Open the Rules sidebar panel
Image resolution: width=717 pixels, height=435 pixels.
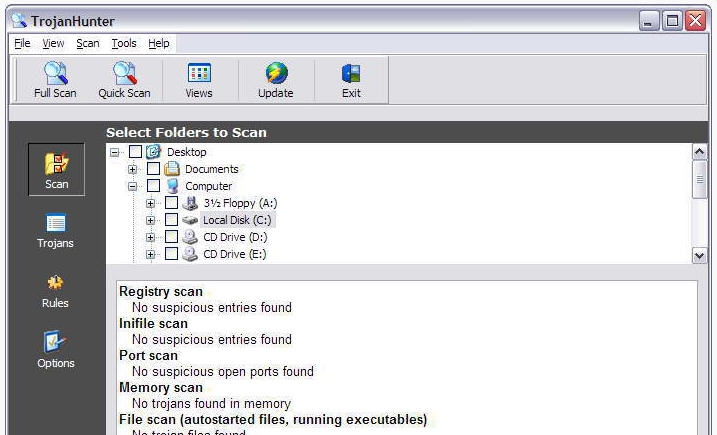pyautogui.click(x=55, y=291)
